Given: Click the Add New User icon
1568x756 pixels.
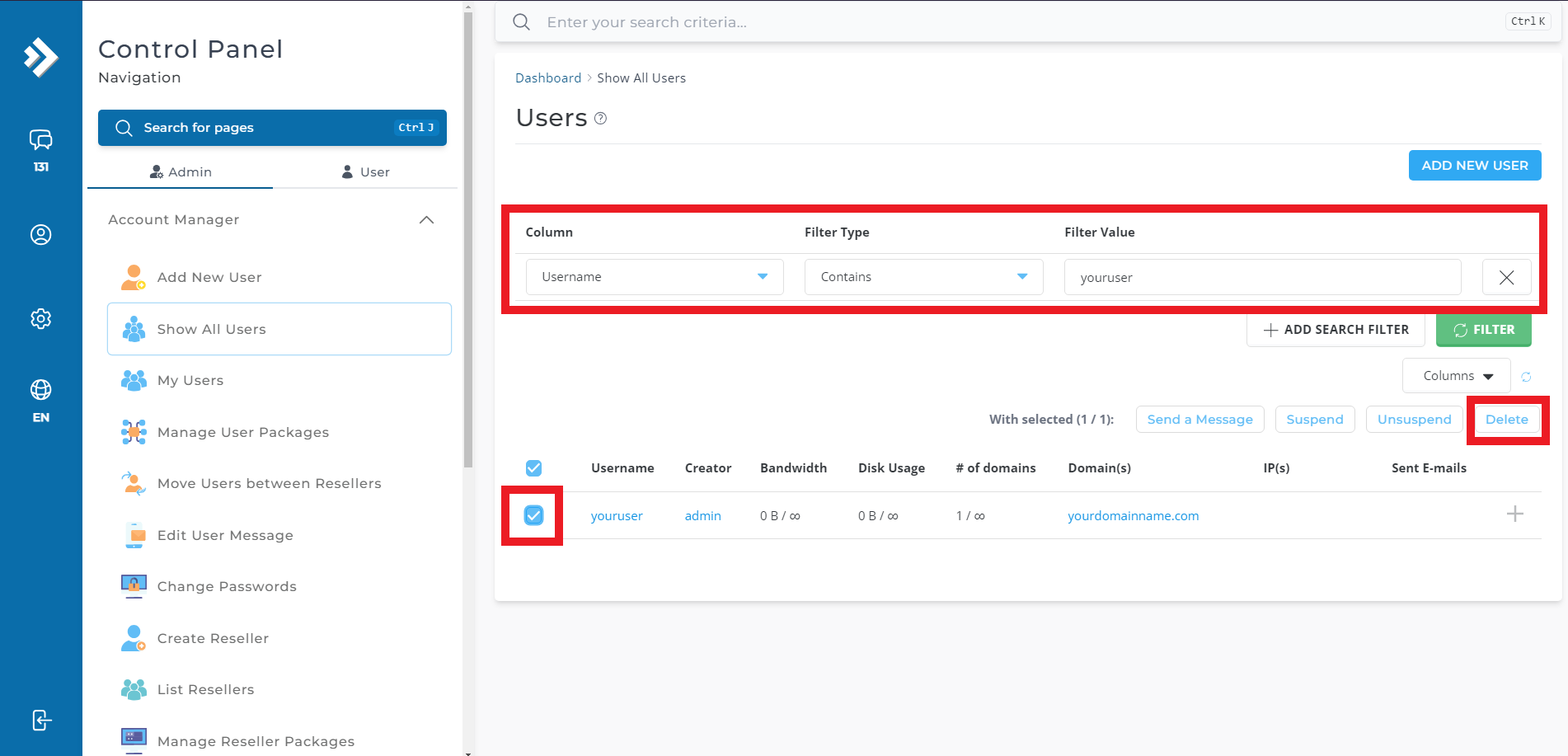Looking at the screenshot, I should pos(133,277).
